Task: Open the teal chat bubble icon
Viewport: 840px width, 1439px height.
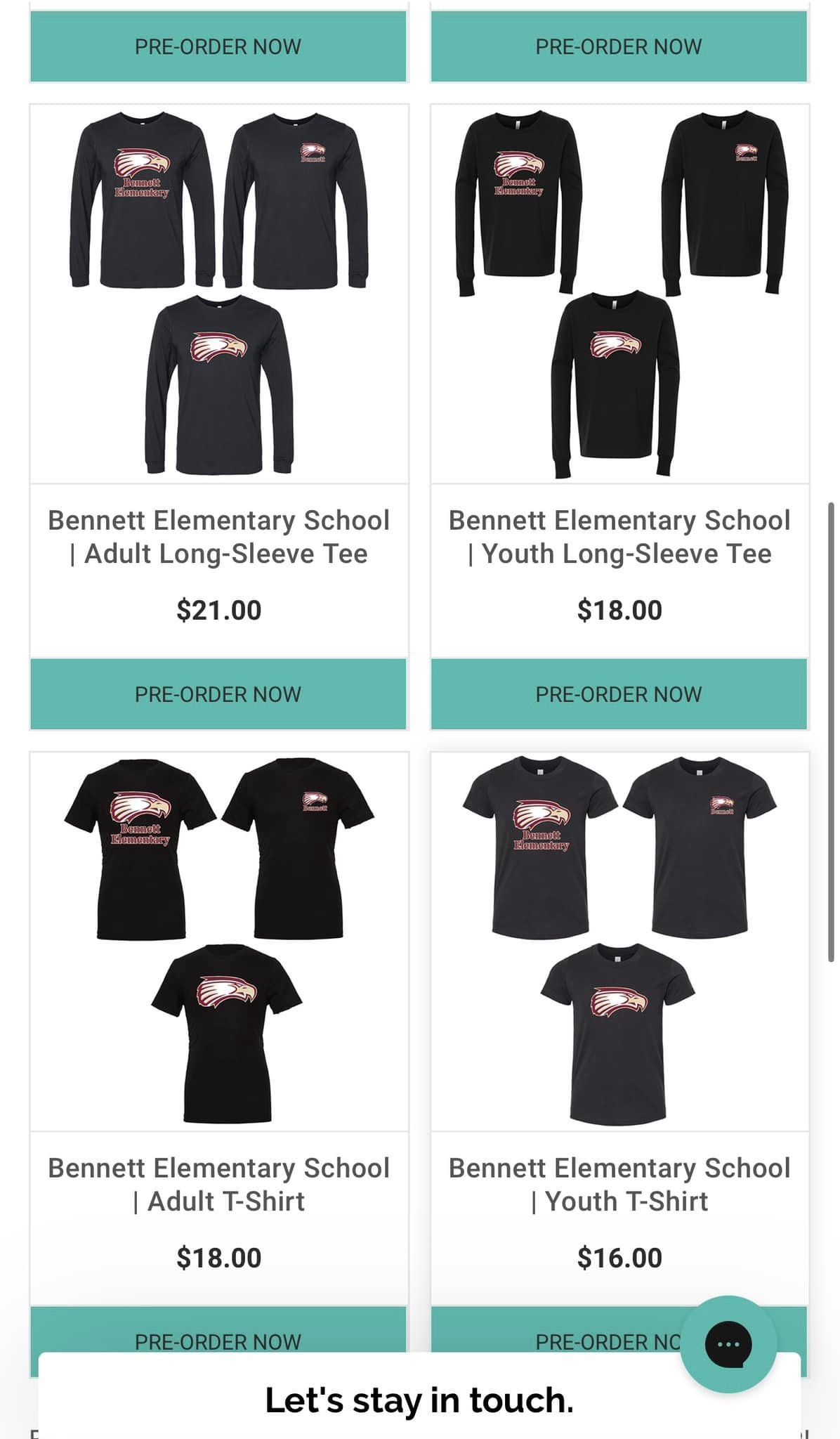Action: (x=728, y=1344)
